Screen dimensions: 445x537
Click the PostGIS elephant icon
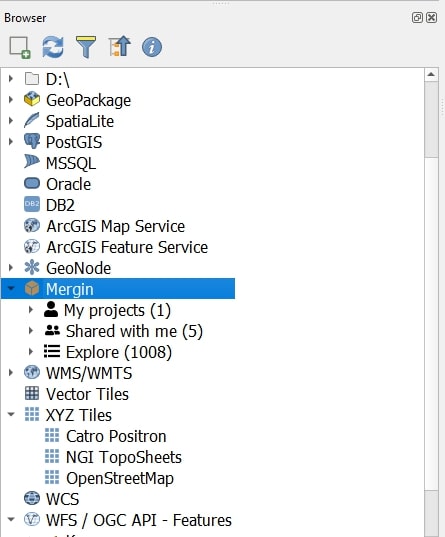32,141
